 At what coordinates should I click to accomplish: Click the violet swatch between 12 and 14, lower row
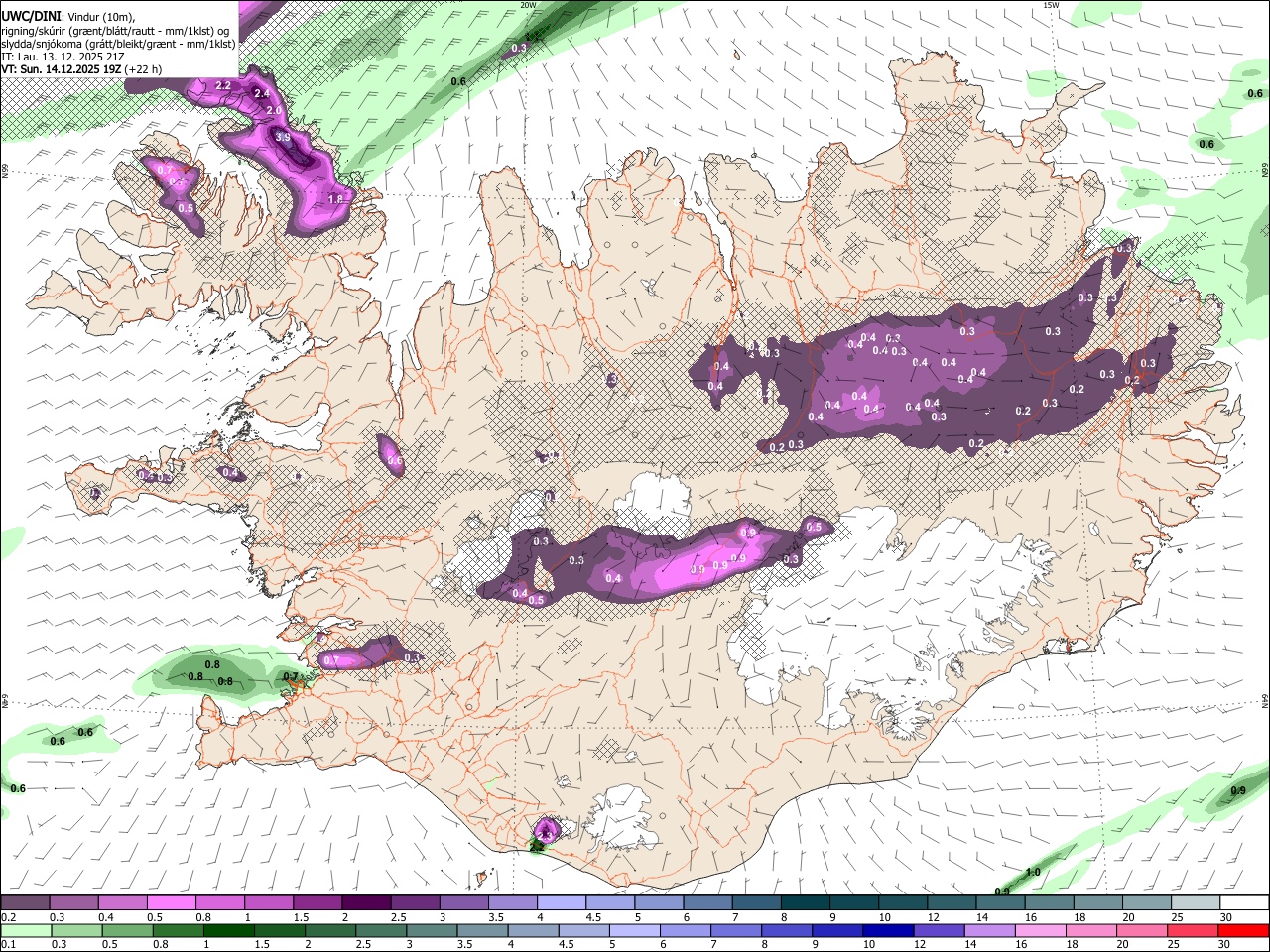click(x=939, y=931)
